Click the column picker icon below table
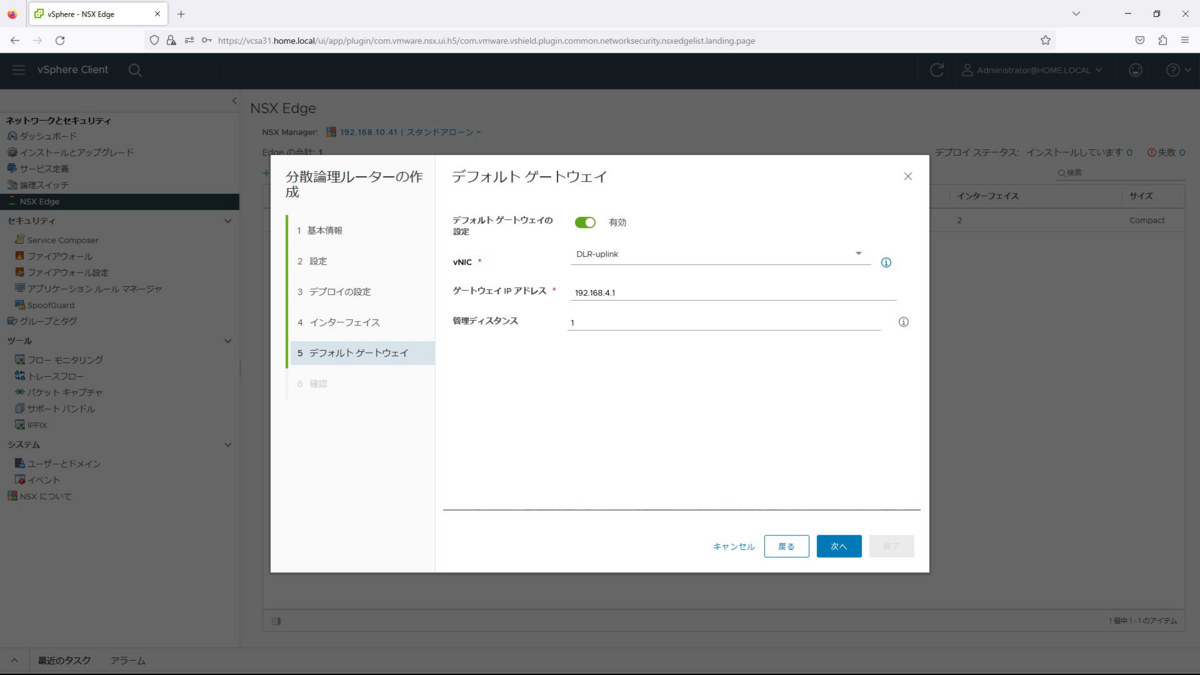The height and width of the screenshot is (675, 1200). click(276, 621)
